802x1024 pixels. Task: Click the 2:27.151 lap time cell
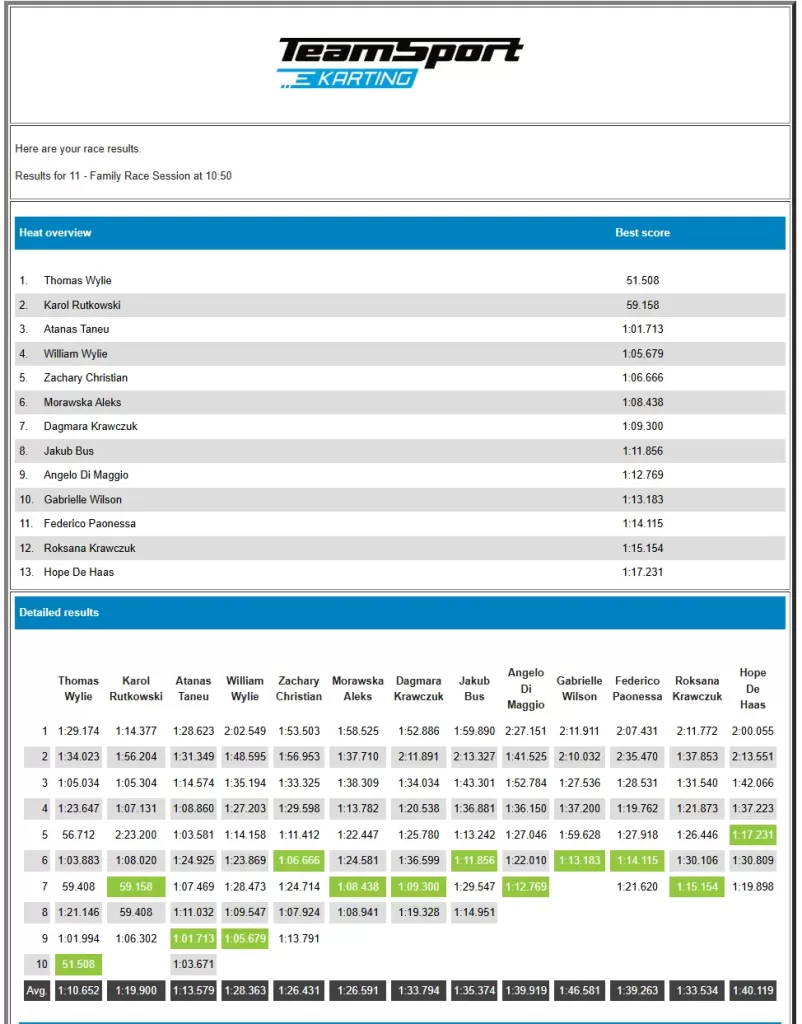click(x=526, y=731)
